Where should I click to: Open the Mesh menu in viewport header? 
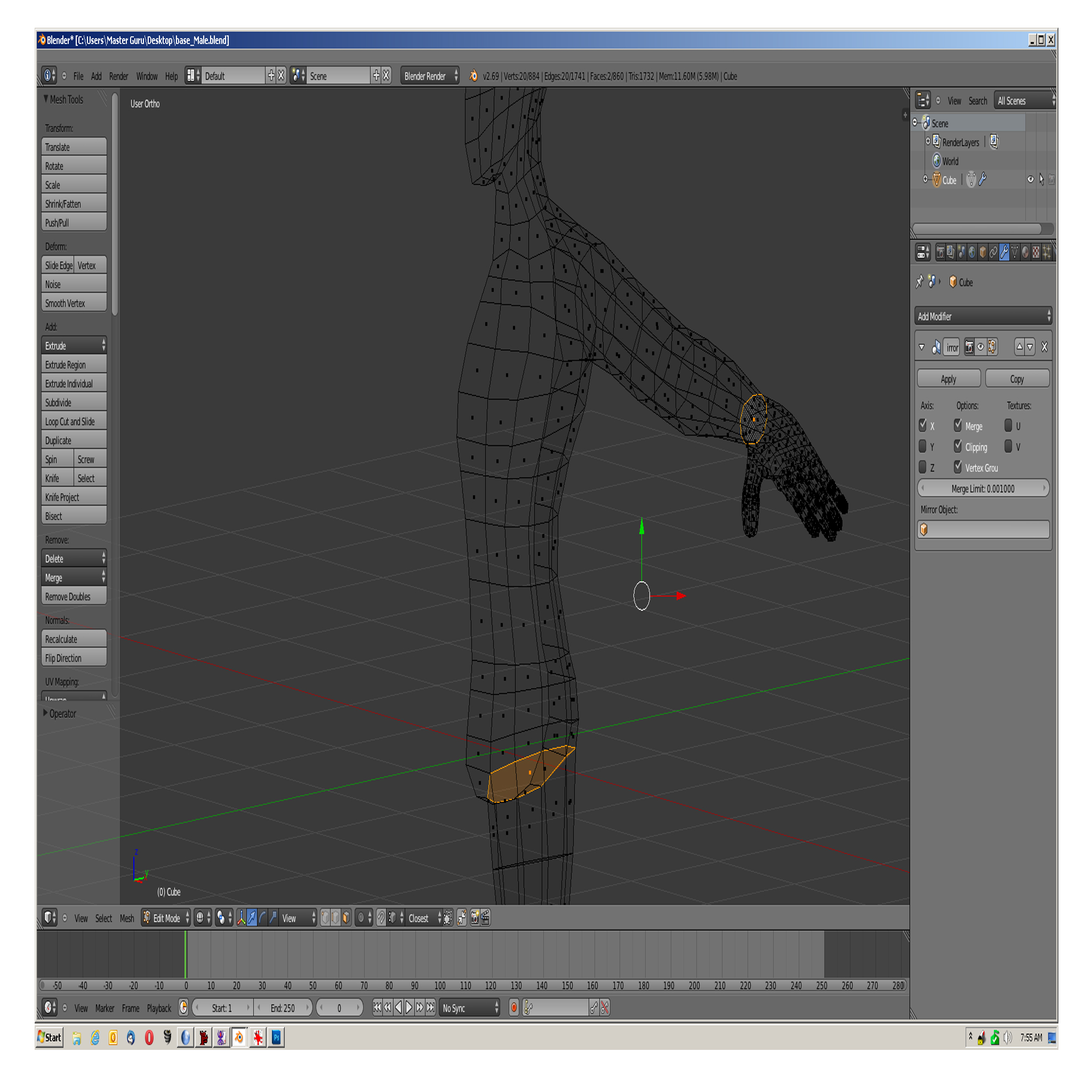pos(126,918)
